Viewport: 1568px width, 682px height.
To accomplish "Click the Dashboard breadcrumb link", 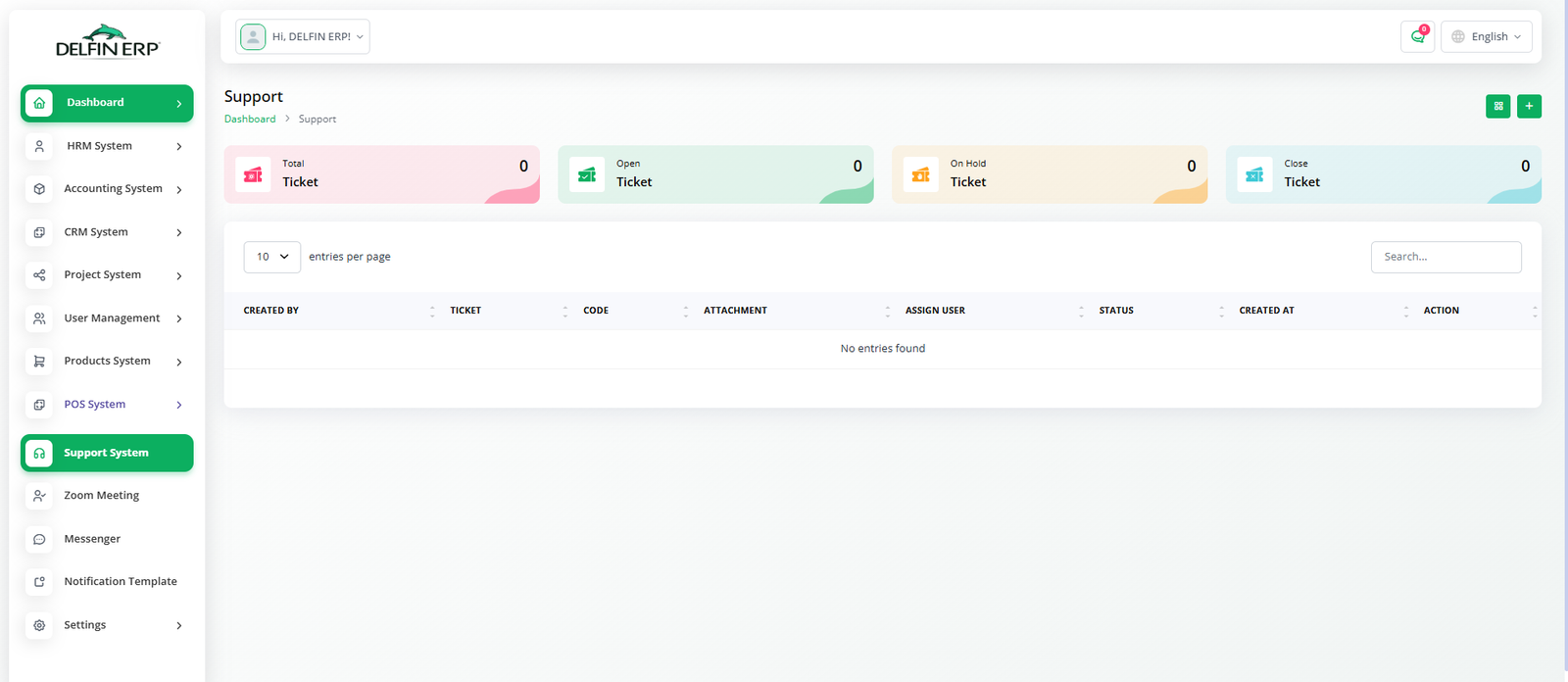I will (250, 119).
